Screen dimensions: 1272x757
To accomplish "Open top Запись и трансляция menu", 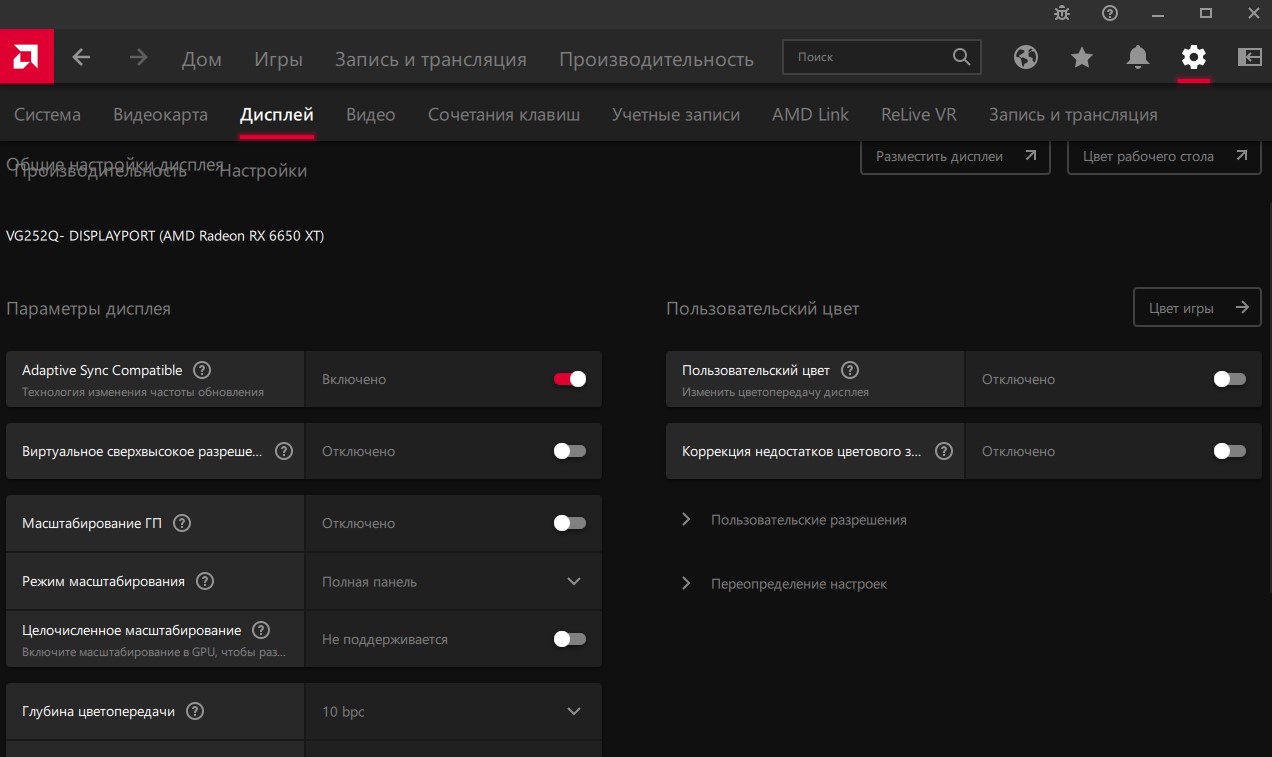I will click(431, 59).
